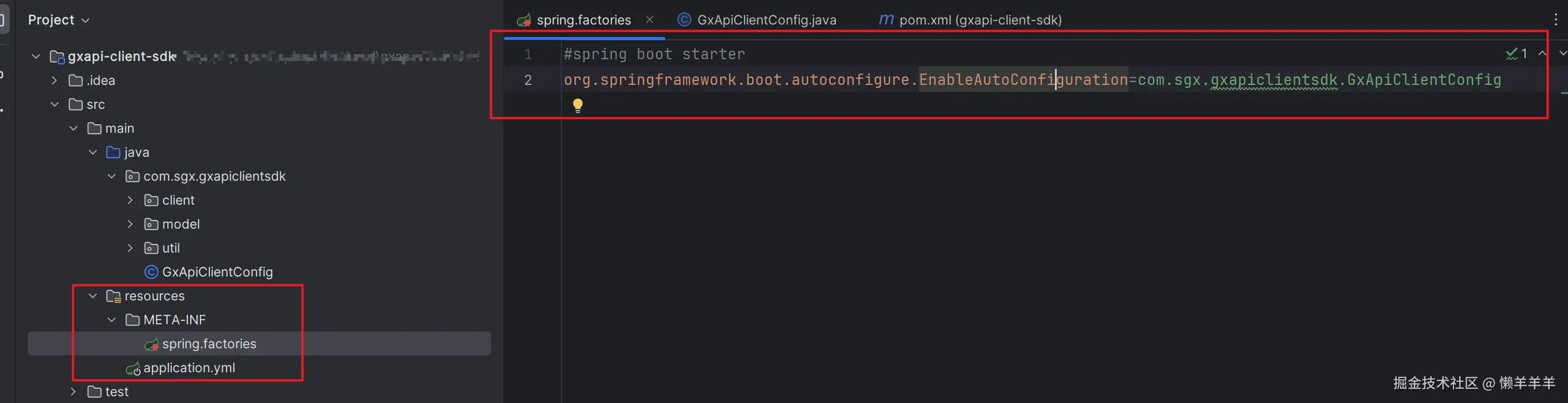Close the spring.factories editor tab
The image size is (1568, 403).
coord(650,19)
